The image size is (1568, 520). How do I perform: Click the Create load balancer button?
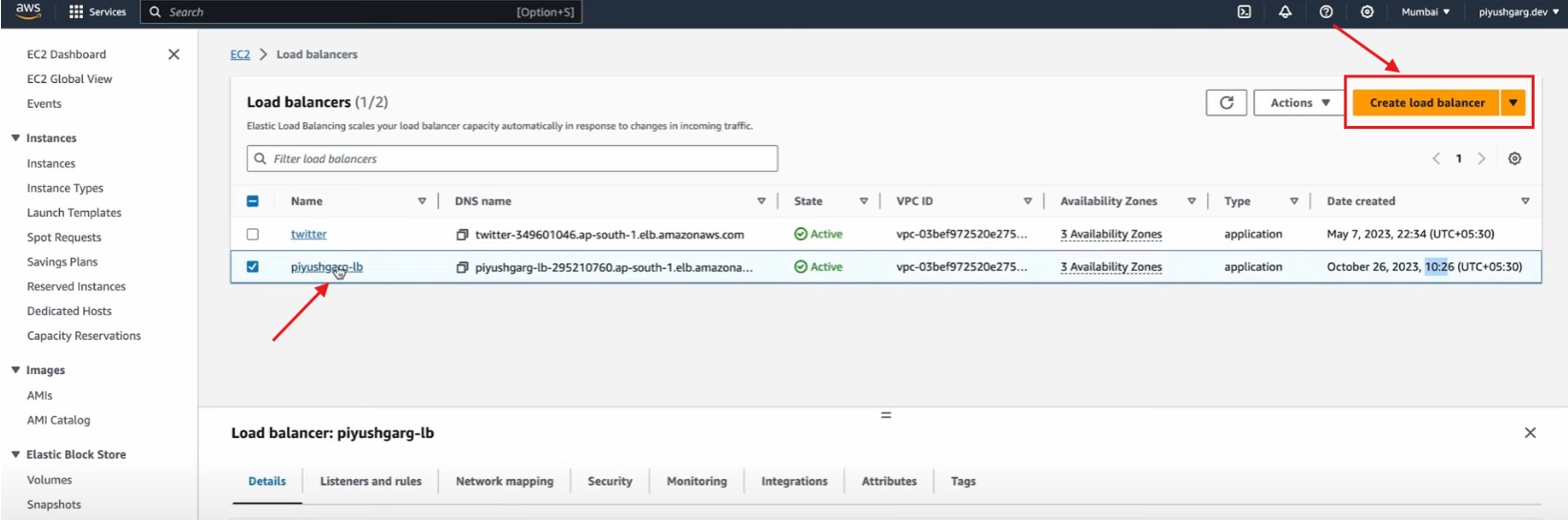(1426, 103)
